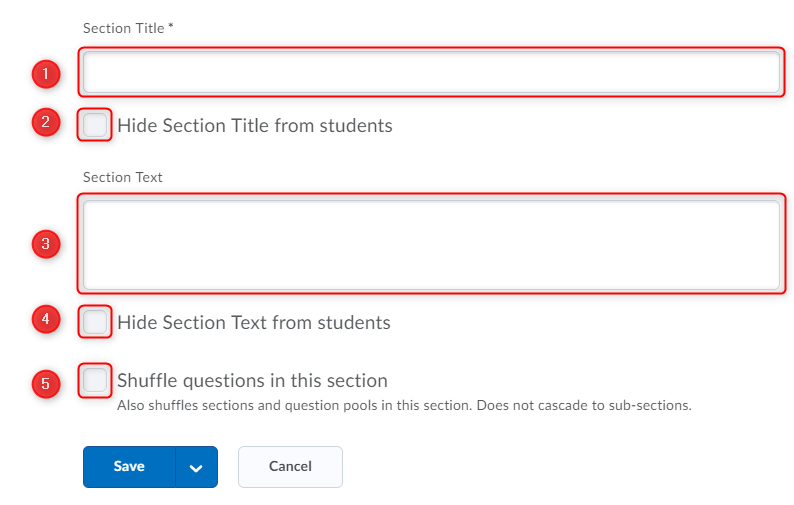
Task: Click the required asterisk beside Section Title
Action: click(x=171, y=27)
